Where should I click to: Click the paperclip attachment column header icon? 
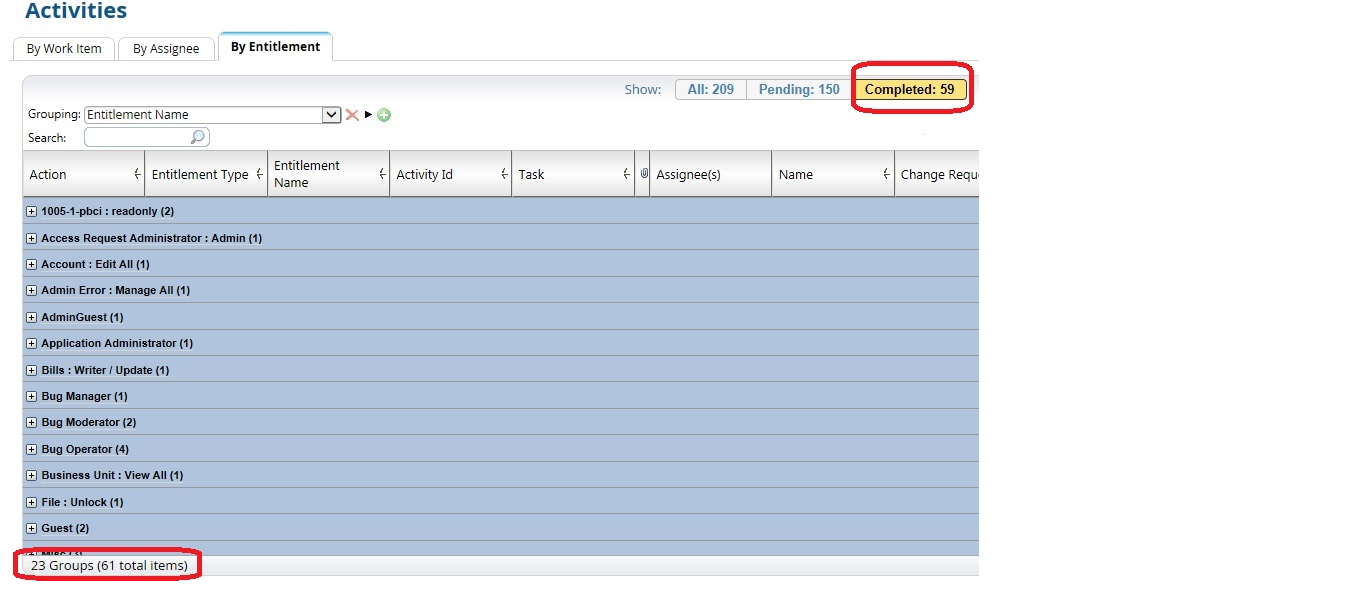(x=643, y=174)
